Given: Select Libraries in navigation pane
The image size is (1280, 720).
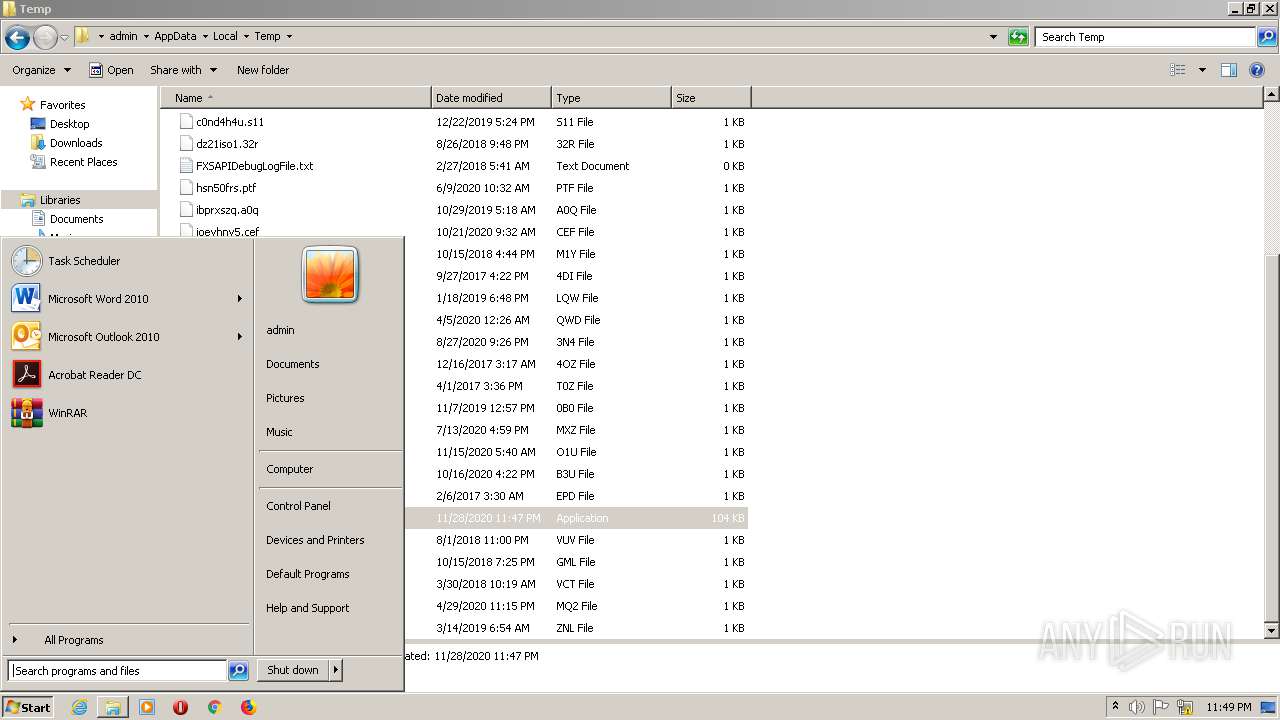Looking at the screenshot, I should pos(60,200).
